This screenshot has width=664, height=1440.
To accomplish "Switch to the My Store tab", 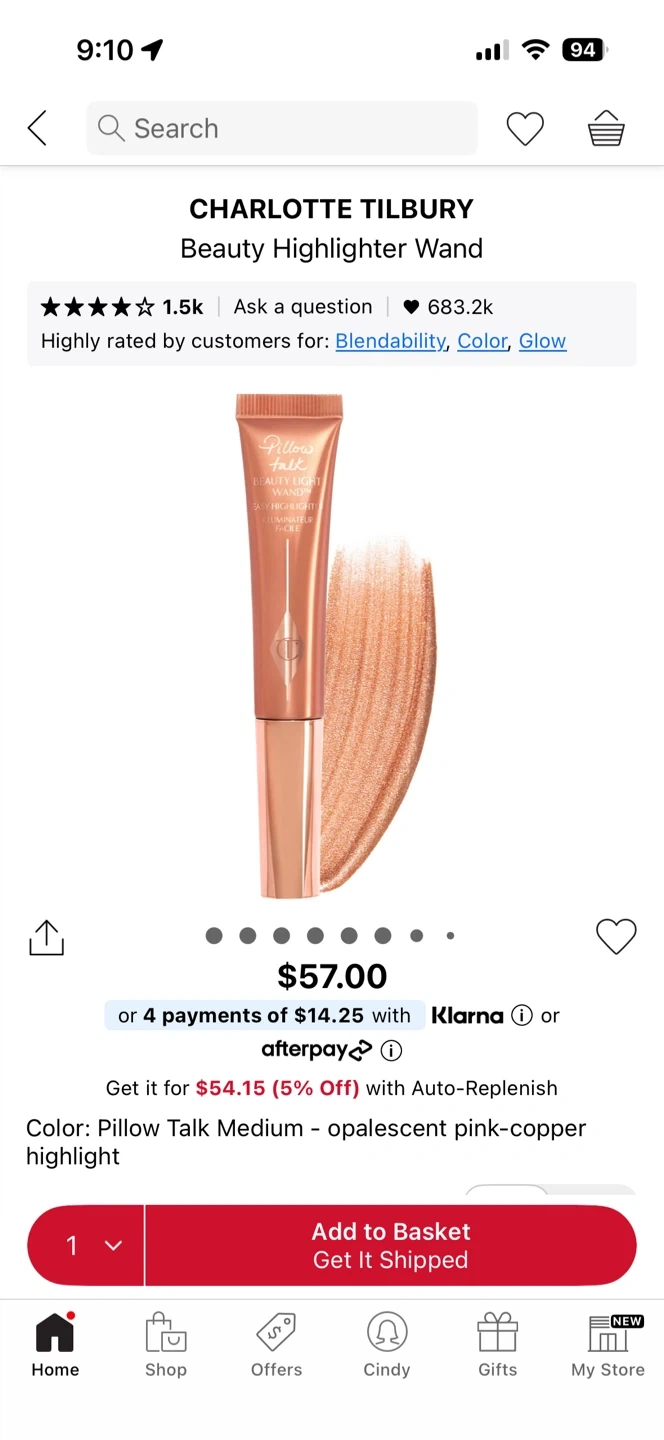I will (608, 1345).
